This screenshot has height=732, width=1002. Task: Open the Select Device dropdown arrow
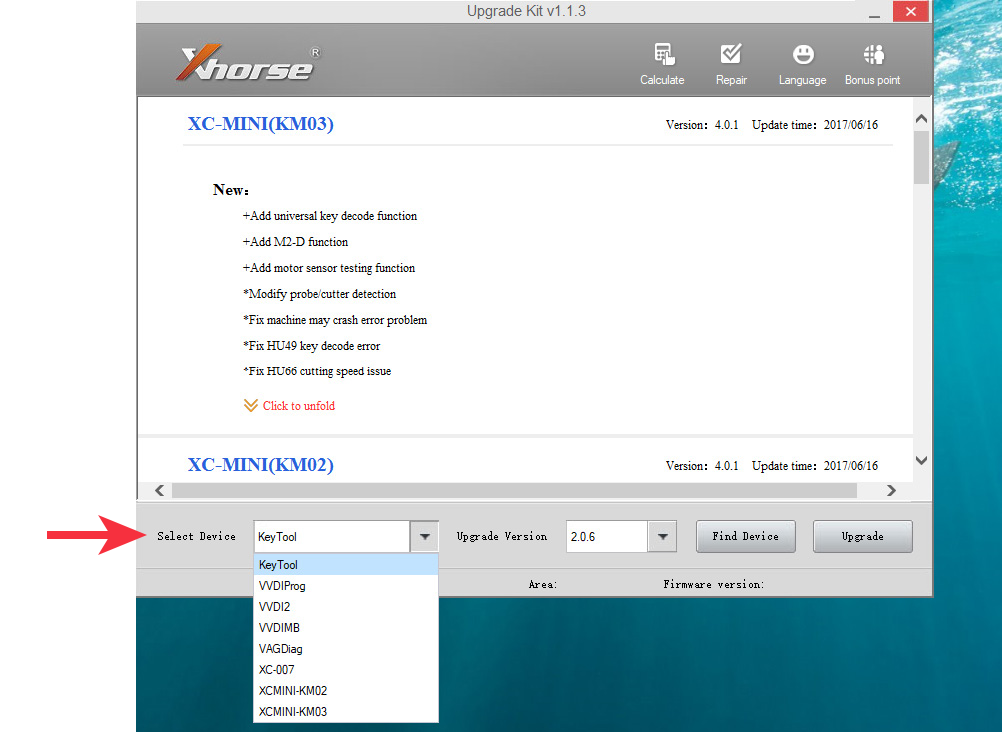click(424, 536)
